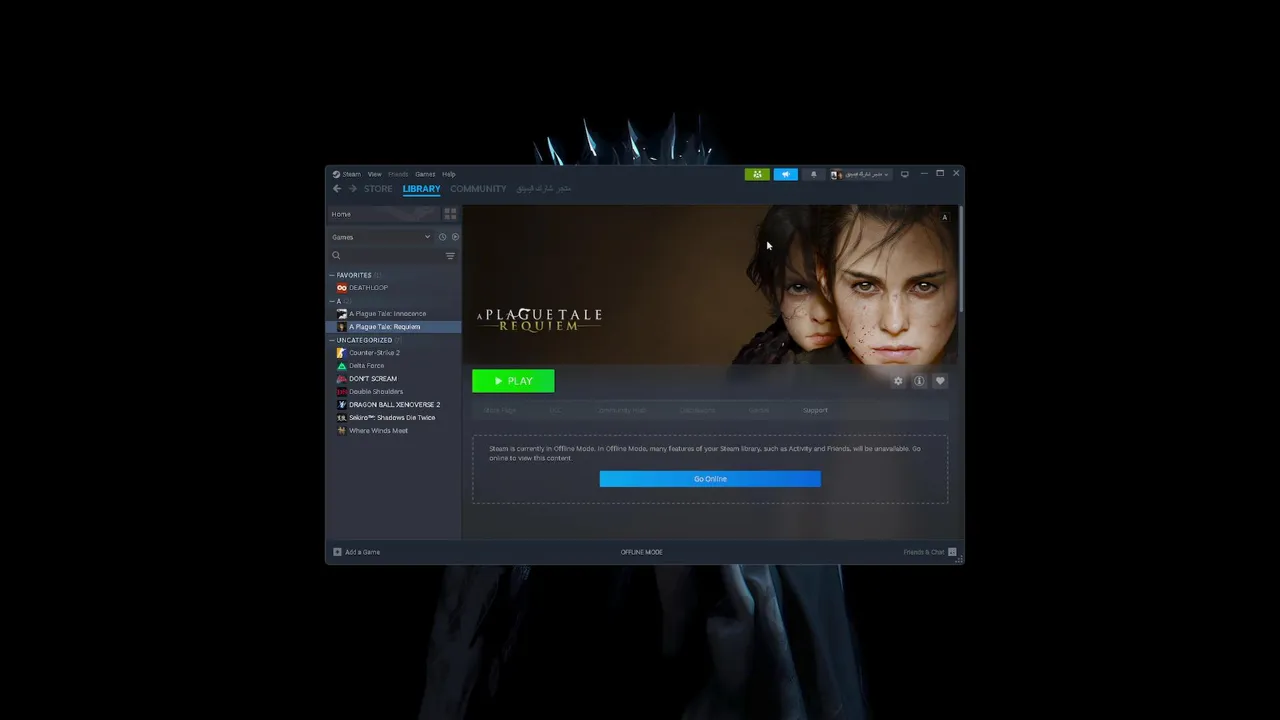Open the Friends menu
The width and height of the screenshot is (1280, 720).
point(398,174)
